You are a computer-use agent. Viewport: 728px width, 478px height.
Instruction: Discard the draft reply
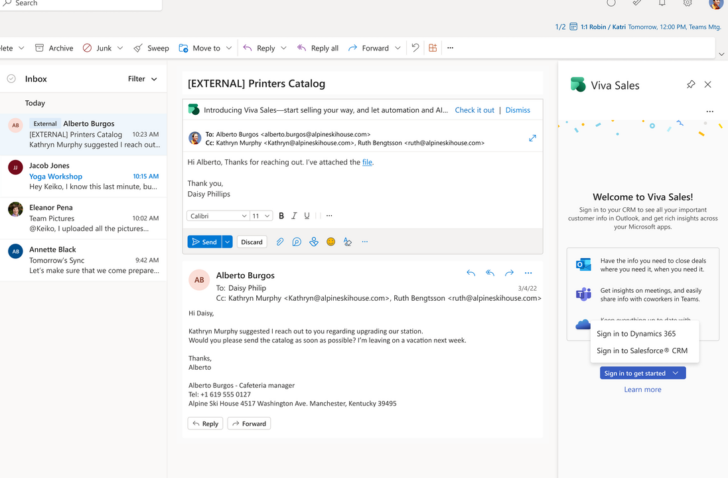[252, 242]
